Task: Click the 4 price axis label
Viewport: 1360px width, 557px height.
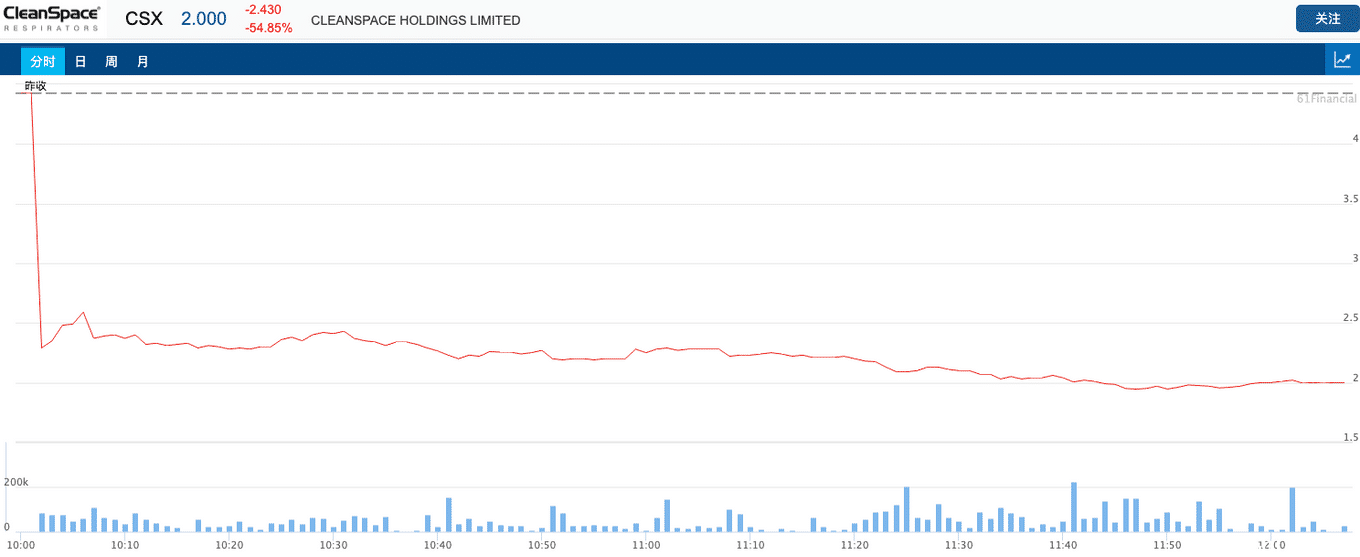Action: pyautogui.click(x=1355, y=138)
